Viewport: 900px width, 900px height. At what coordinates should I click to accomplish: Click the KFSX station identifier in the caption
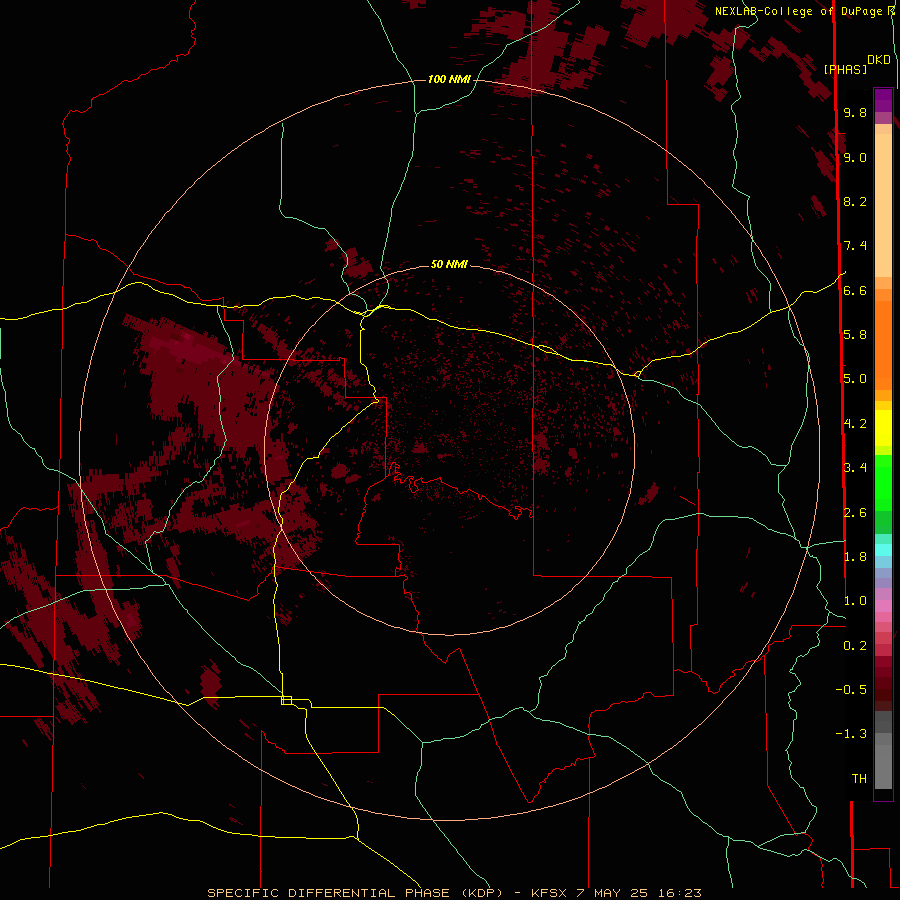point(550,893)
